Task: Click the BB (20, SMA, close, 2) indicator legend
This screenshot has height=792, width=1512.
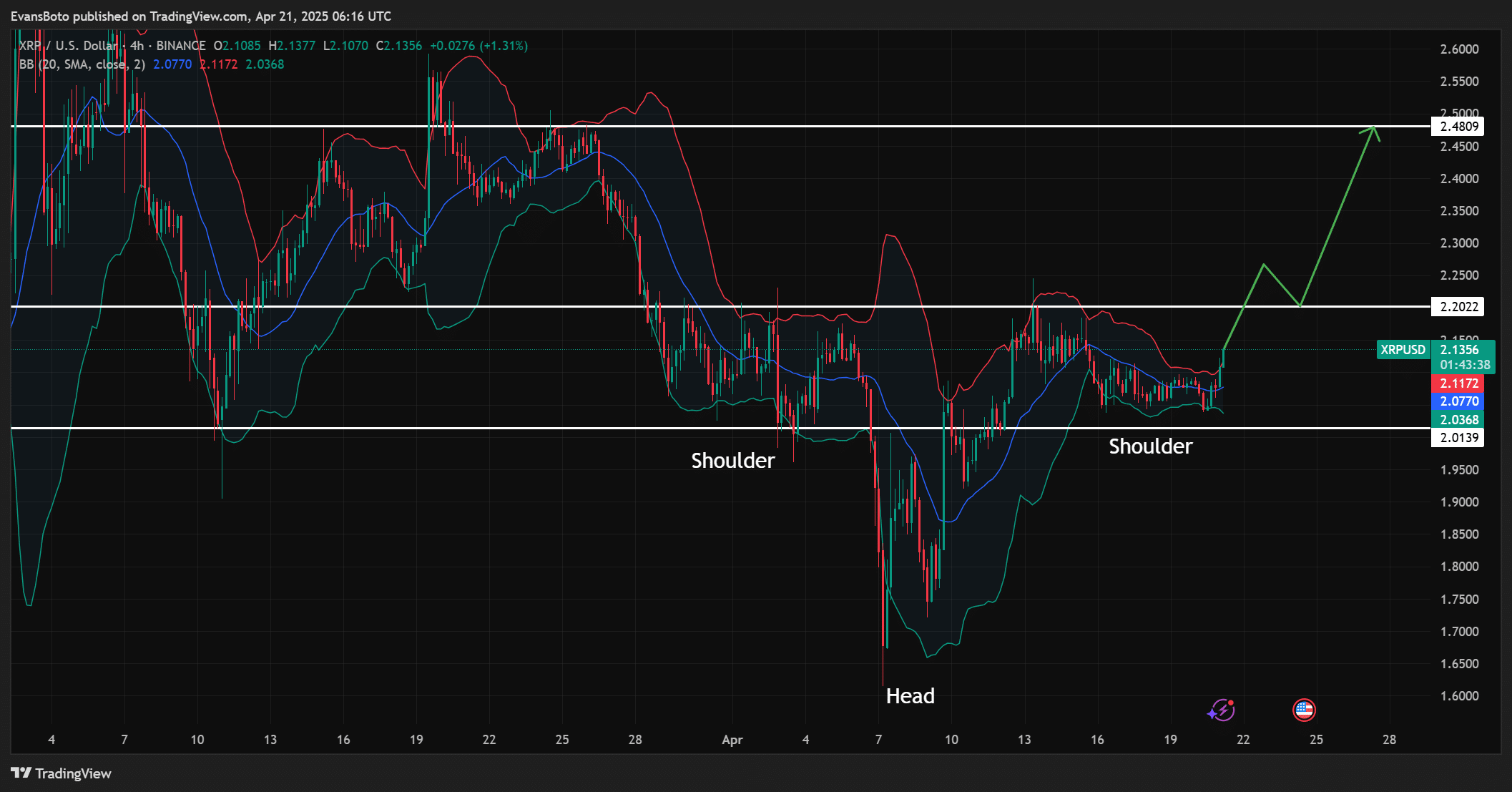Action: [82, 64]
